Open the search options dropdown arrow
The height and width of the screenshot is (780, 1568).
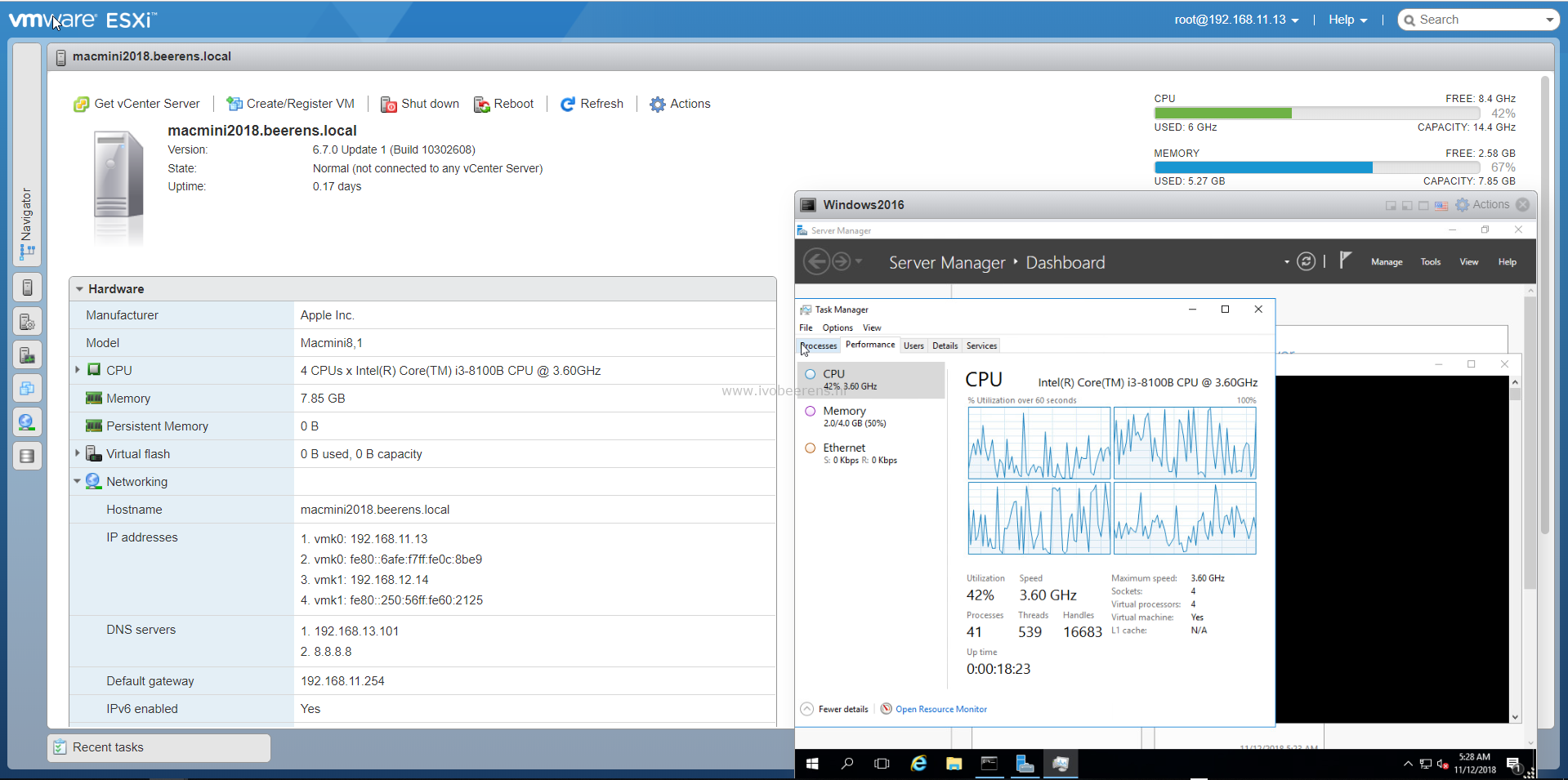[x=1550, y=20]
